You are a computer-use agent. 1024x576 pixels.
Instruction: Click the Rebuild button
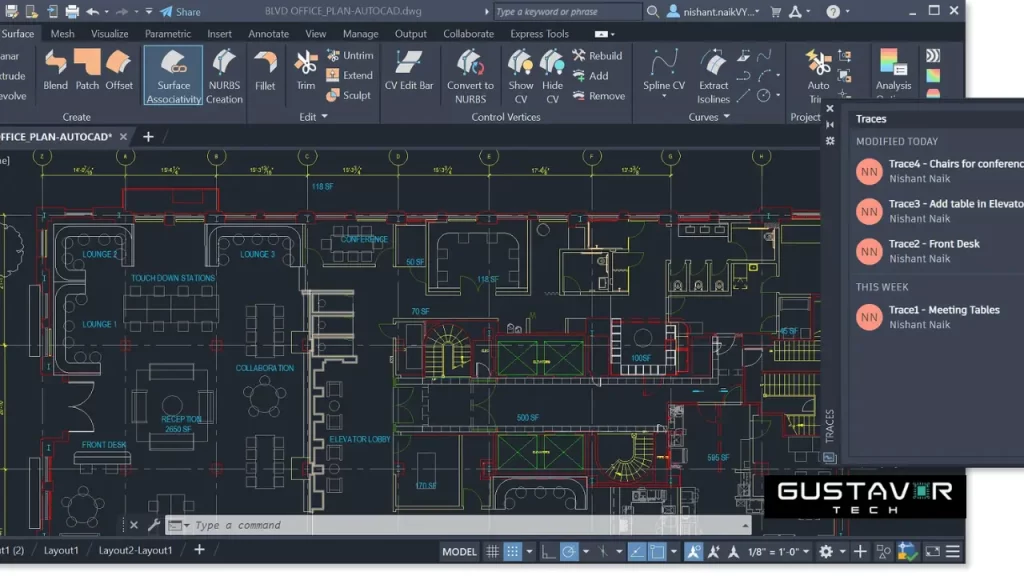click(597, 55)
